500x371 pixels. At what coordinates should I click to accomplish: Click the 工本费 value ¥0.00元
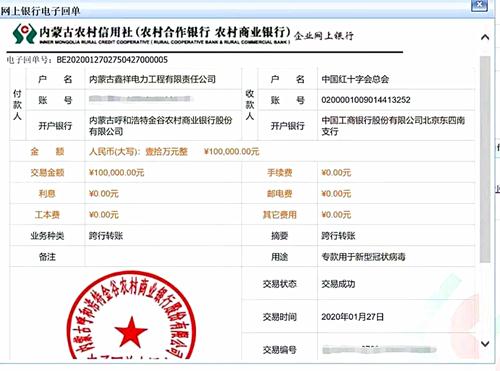[x=104, y=215]
